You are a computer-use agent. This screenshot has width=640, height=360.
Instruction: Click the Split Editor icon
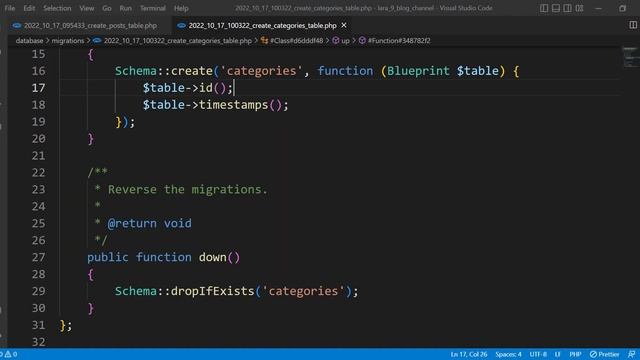tap(633, 25)
